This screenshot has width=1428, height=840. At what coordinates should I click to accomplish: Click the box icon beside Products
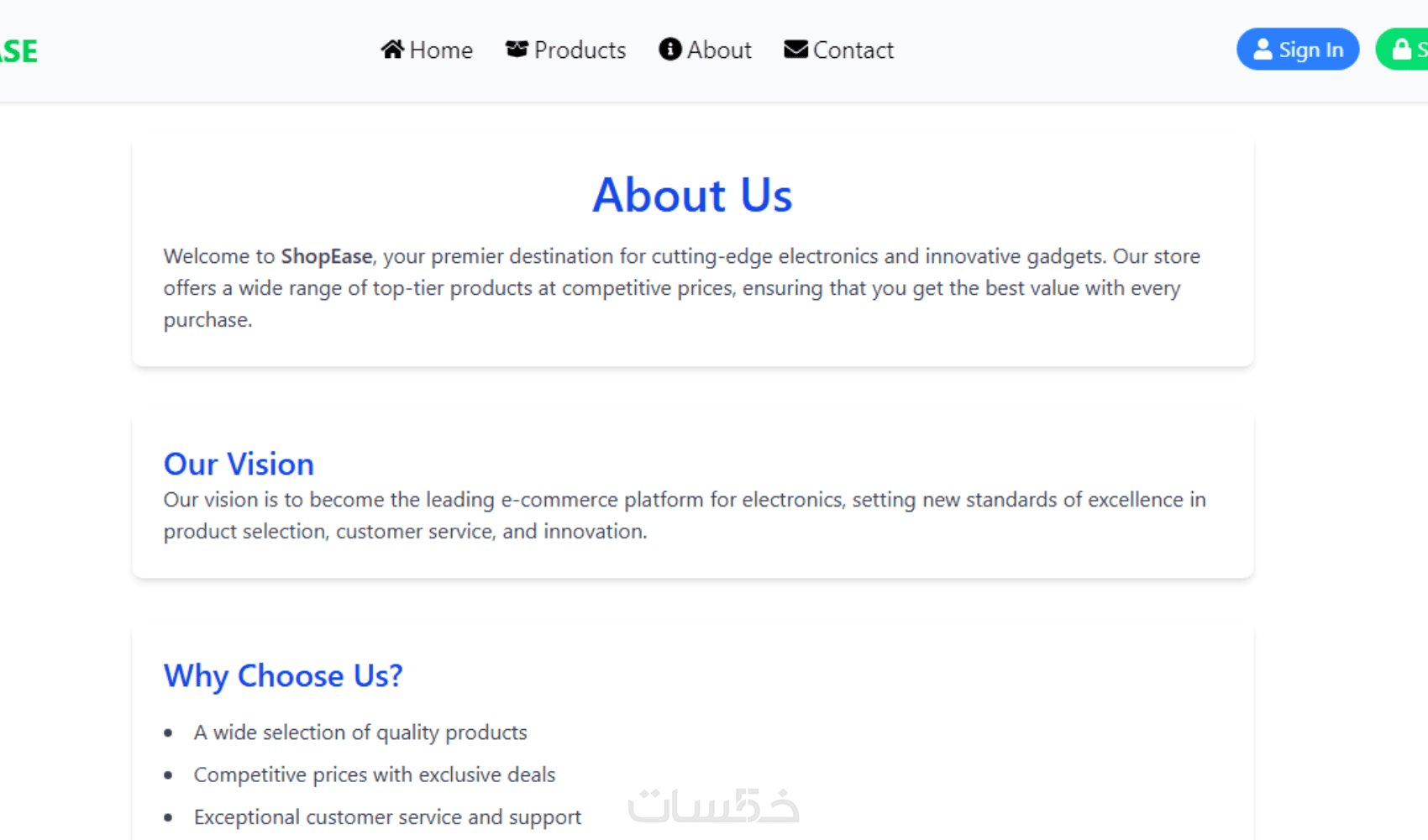pos(517,50)
